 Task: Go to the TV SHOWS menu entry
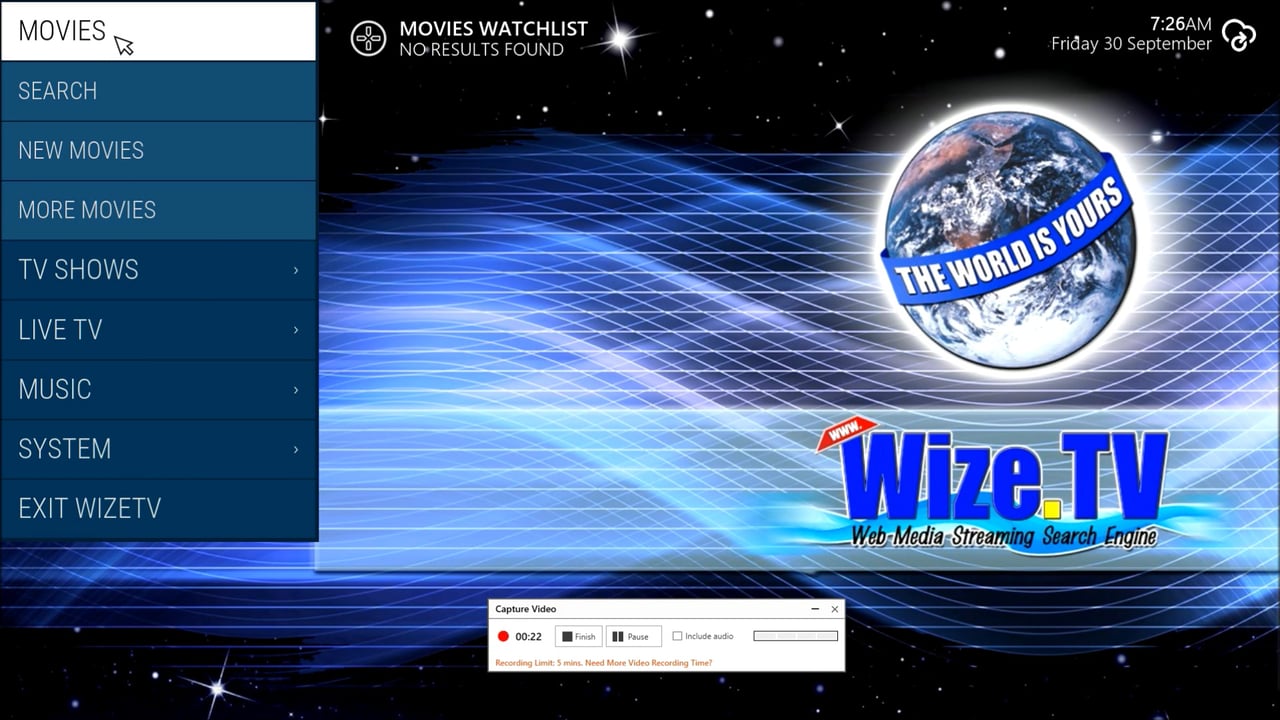[x=158, y=270]
